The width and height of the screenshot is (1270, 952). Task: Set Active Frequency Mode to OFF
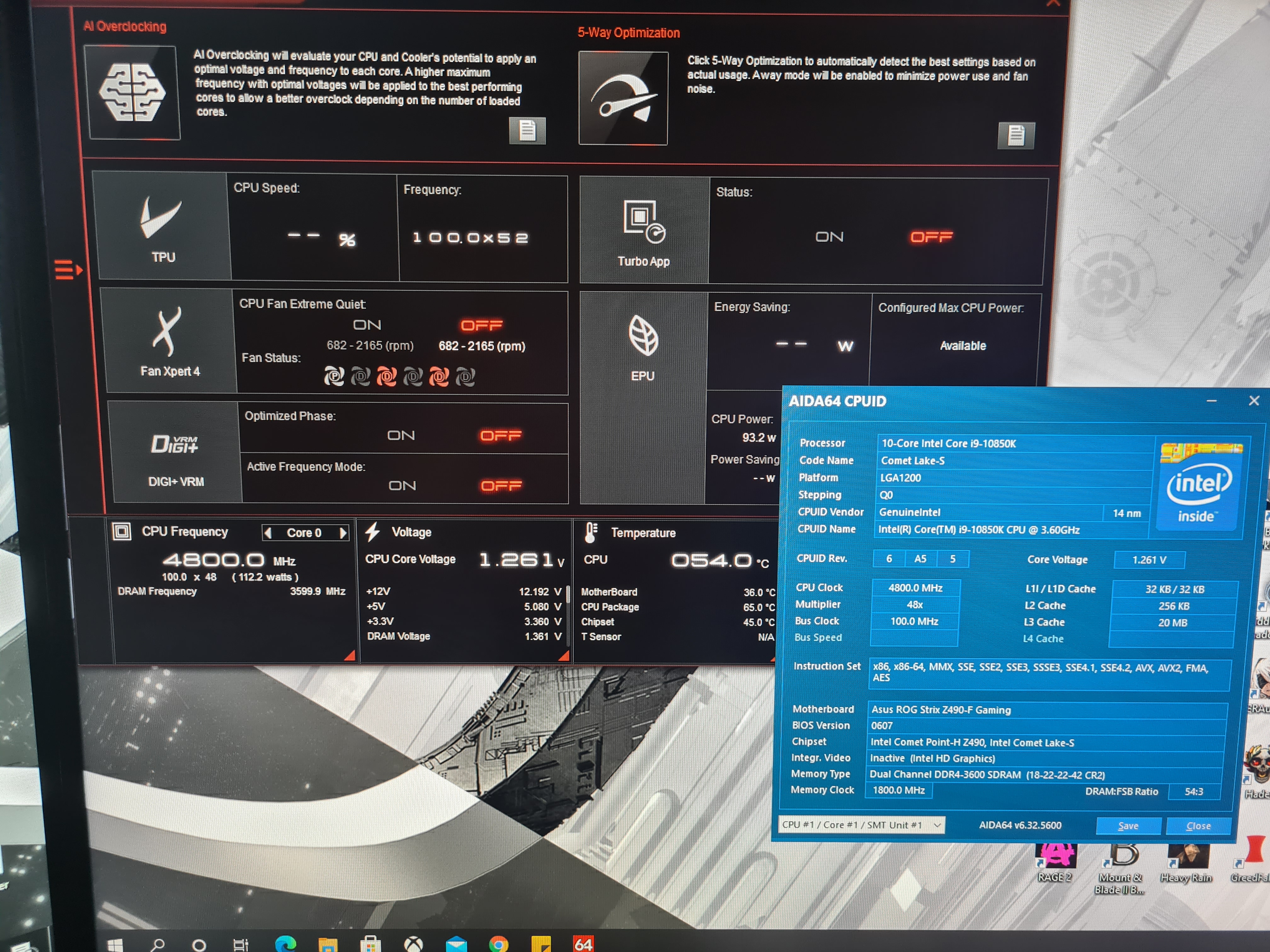coord(501,486)
